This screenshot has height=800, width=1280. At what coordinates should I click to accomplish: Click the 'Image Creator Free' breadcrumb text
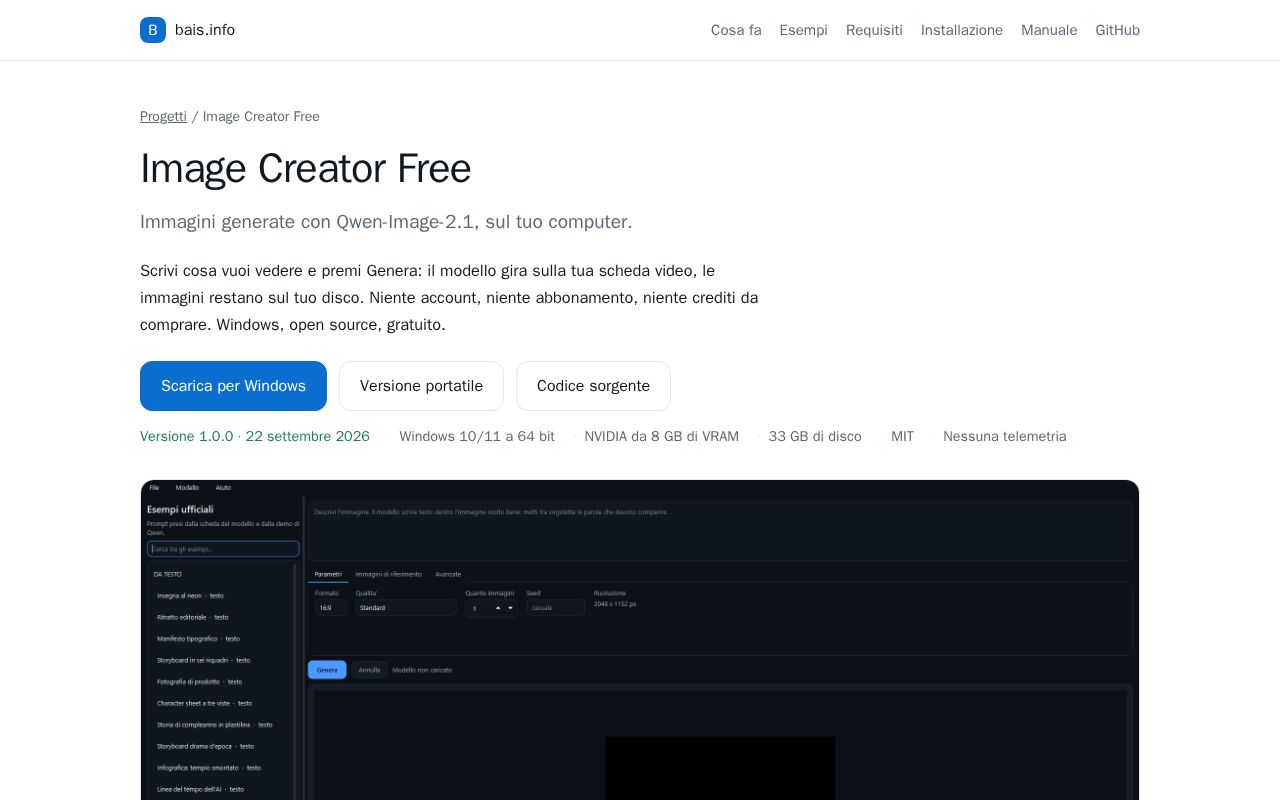[261, 116]
